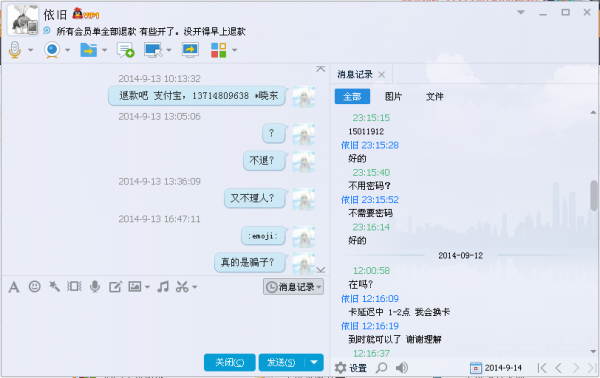The height and width of the screenshot is (378, 600).
Task: Jump to last history page
Action: (592, 368)
